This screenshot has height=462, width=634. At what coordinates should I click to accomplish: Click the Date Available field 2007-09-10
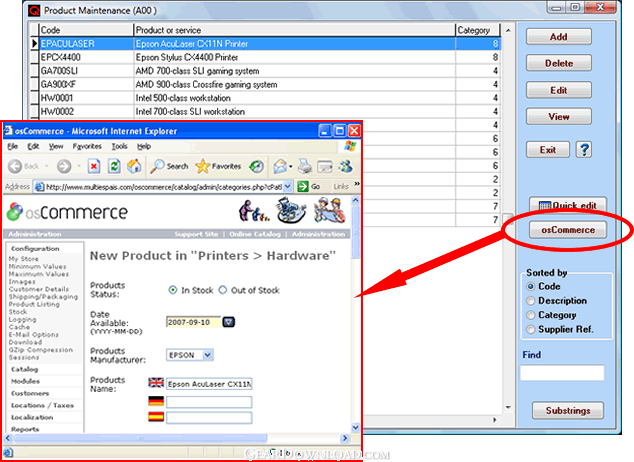pyautogui.click(x=193, y=322)
